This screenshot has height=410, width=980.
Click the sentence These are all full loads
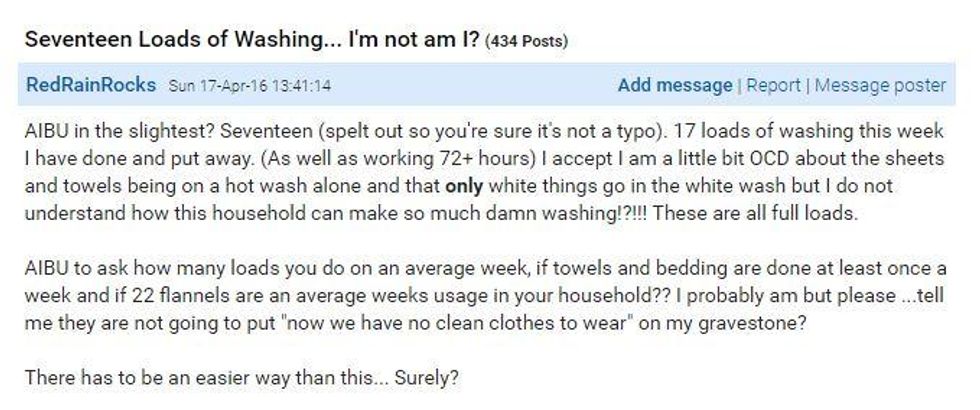click(756, 214)
